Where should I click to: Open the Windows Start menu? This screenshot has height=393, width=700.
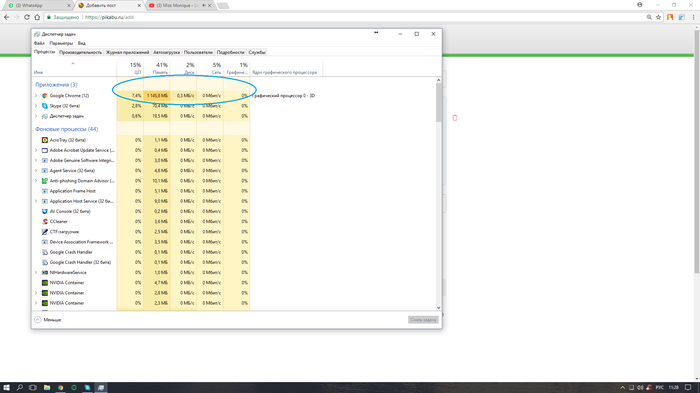click(x=6, y=388)
